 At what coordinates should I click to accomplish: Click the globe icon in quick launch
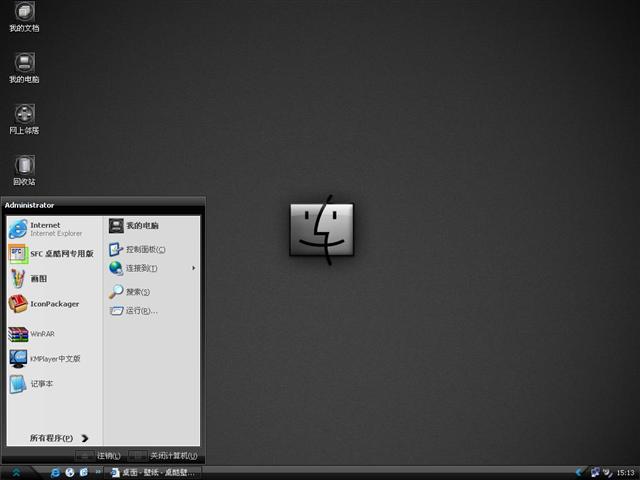coord(70,473)
